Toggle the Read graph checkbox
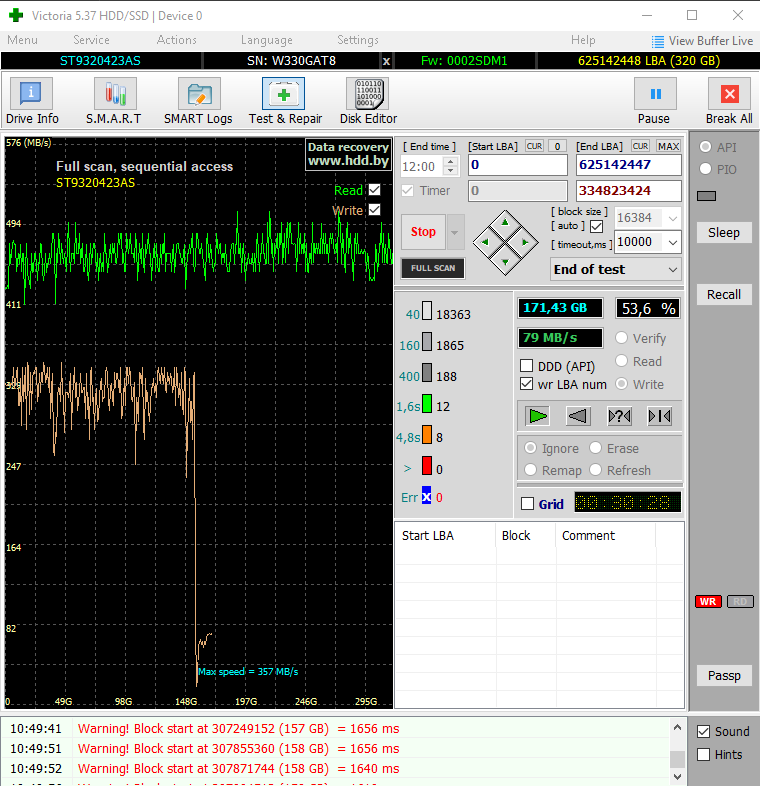This screenshot has width=760, height=786. coord(375,190)
